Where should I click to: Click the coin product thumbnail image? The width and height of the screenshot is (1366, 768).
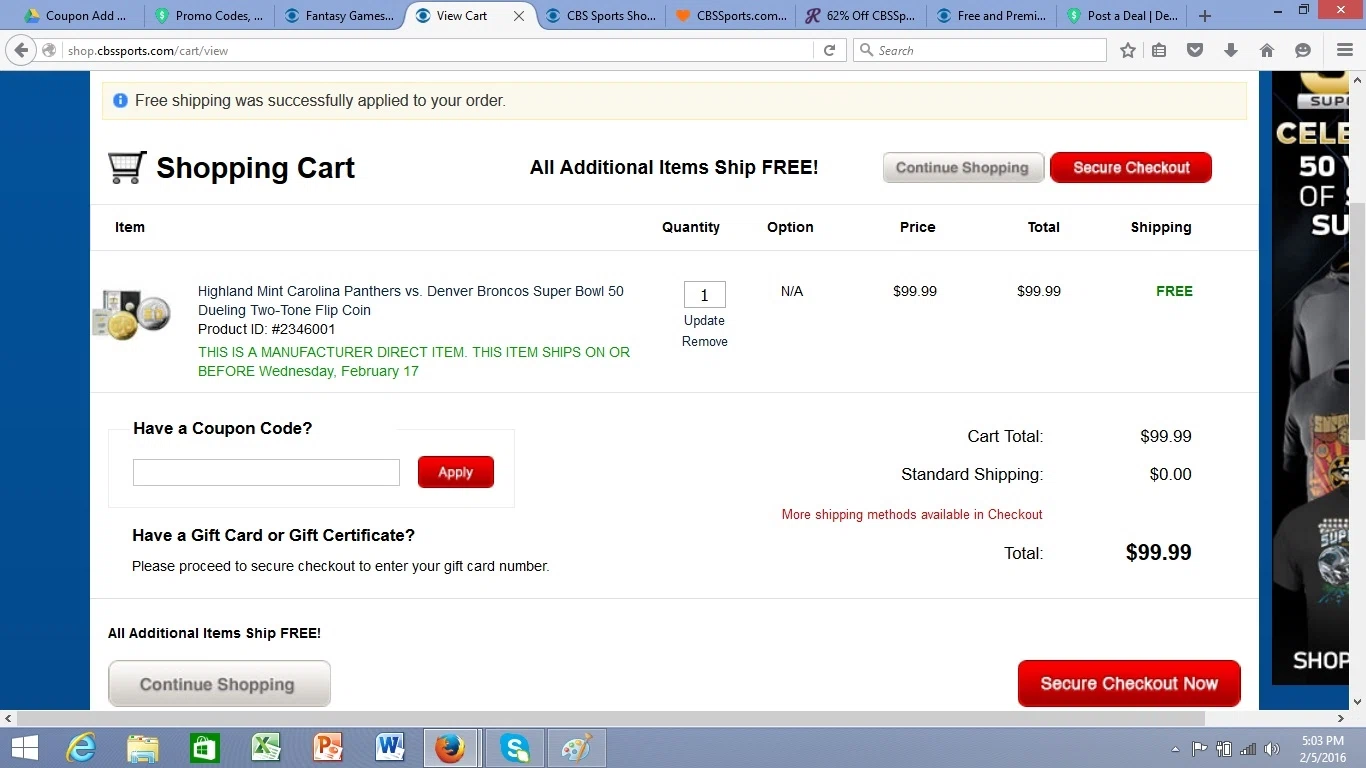click(132, 314)
